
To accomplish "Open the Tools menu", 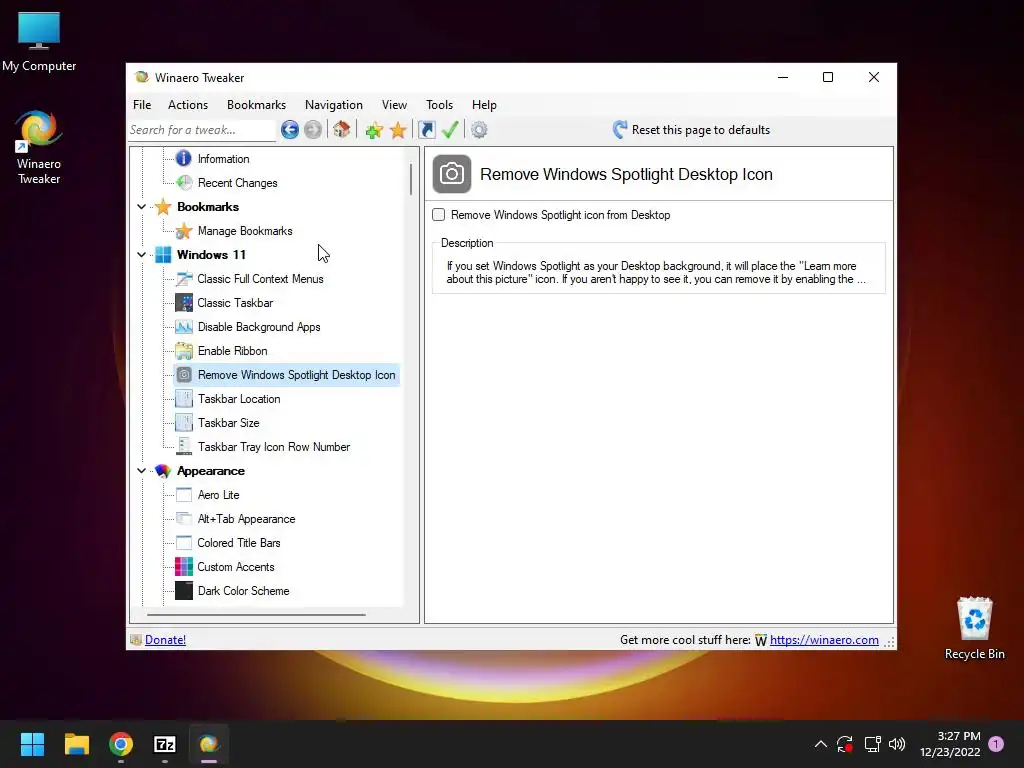I will pos(440,104).
